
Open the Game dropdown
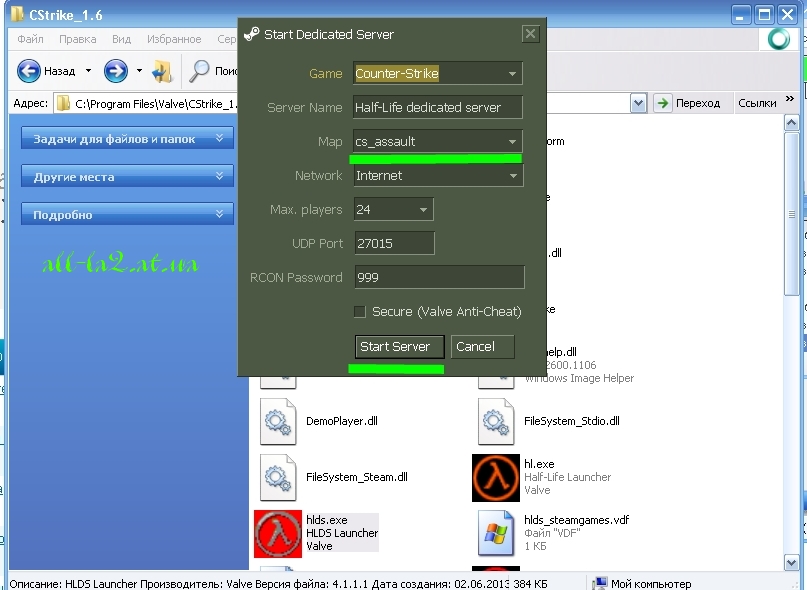coord(512,74)
